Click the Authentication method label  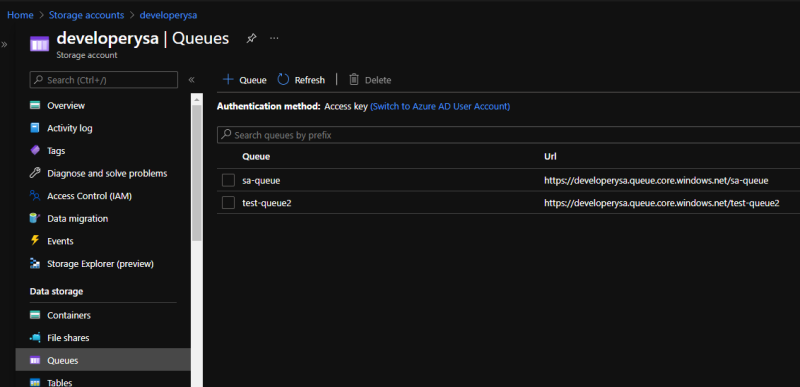pos(268,107)
